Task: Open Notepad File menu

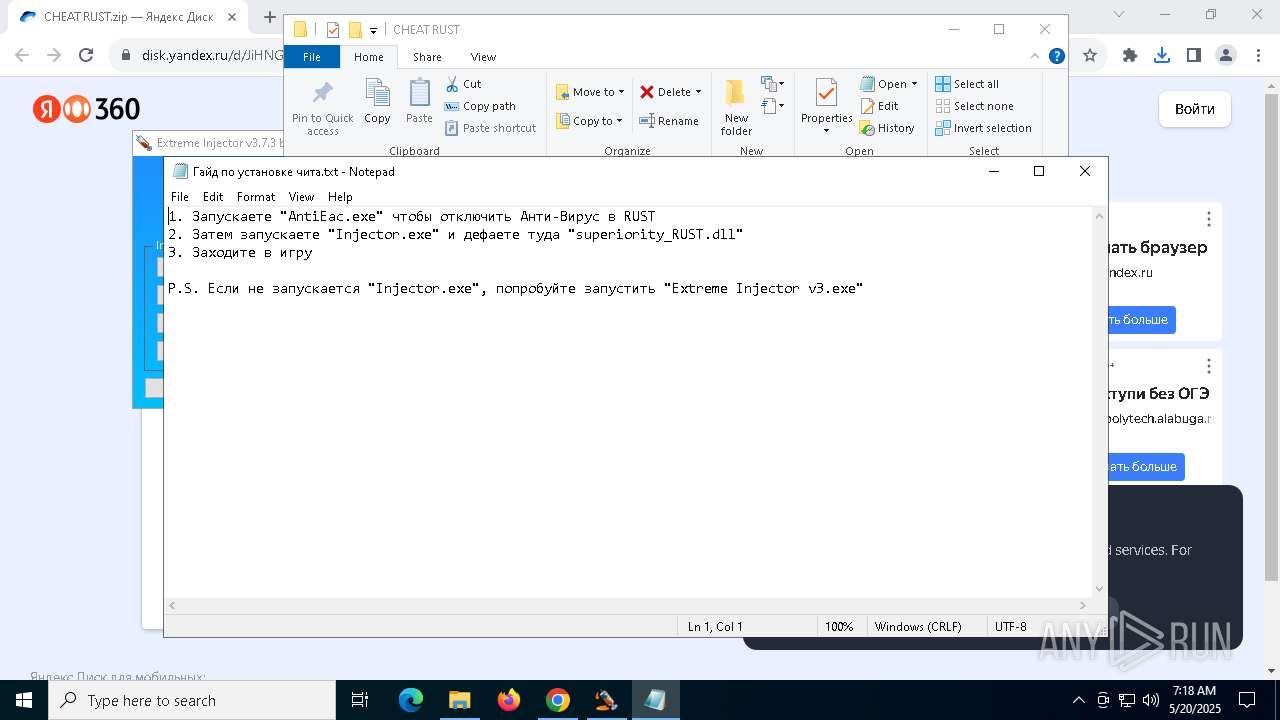Action: (179, 197)
